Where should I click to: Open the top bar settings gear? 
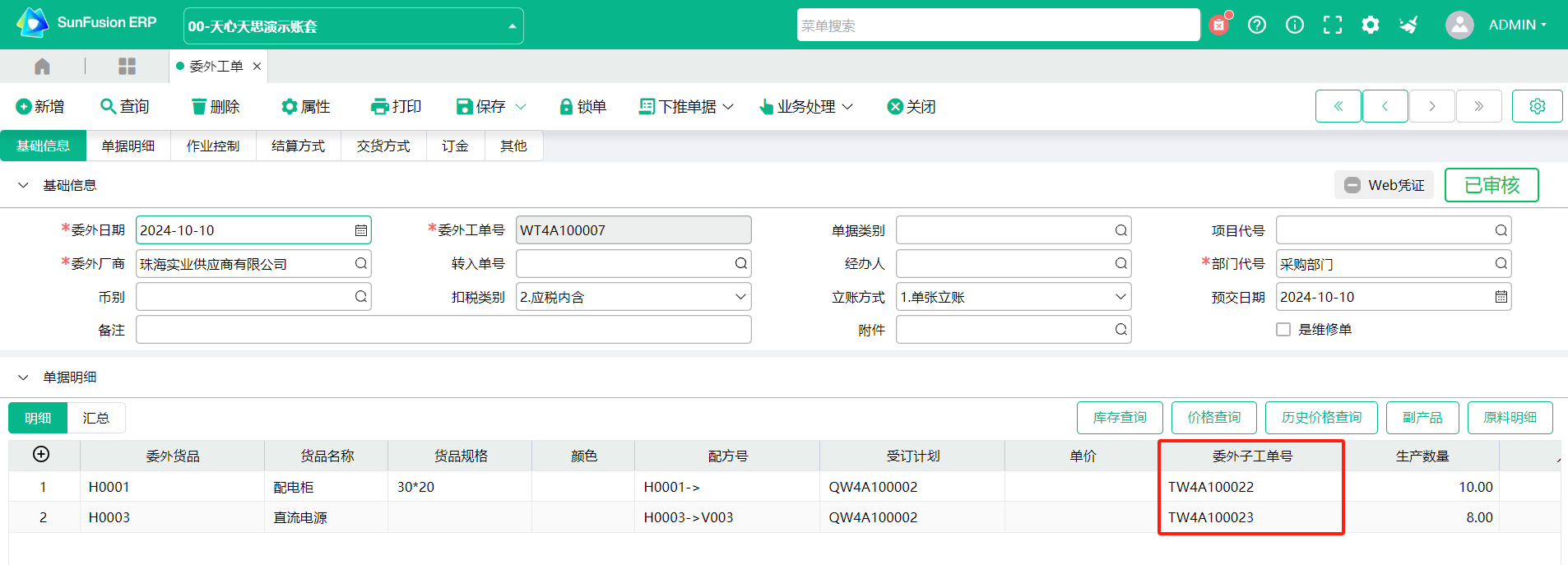tap(1371, 25)
